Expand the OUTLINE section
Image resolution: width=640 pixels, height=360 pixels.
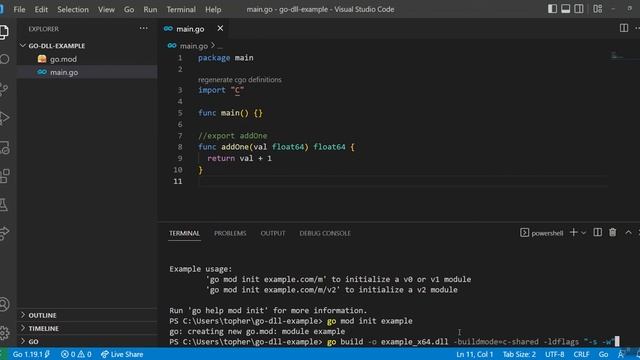pos(42,315)
